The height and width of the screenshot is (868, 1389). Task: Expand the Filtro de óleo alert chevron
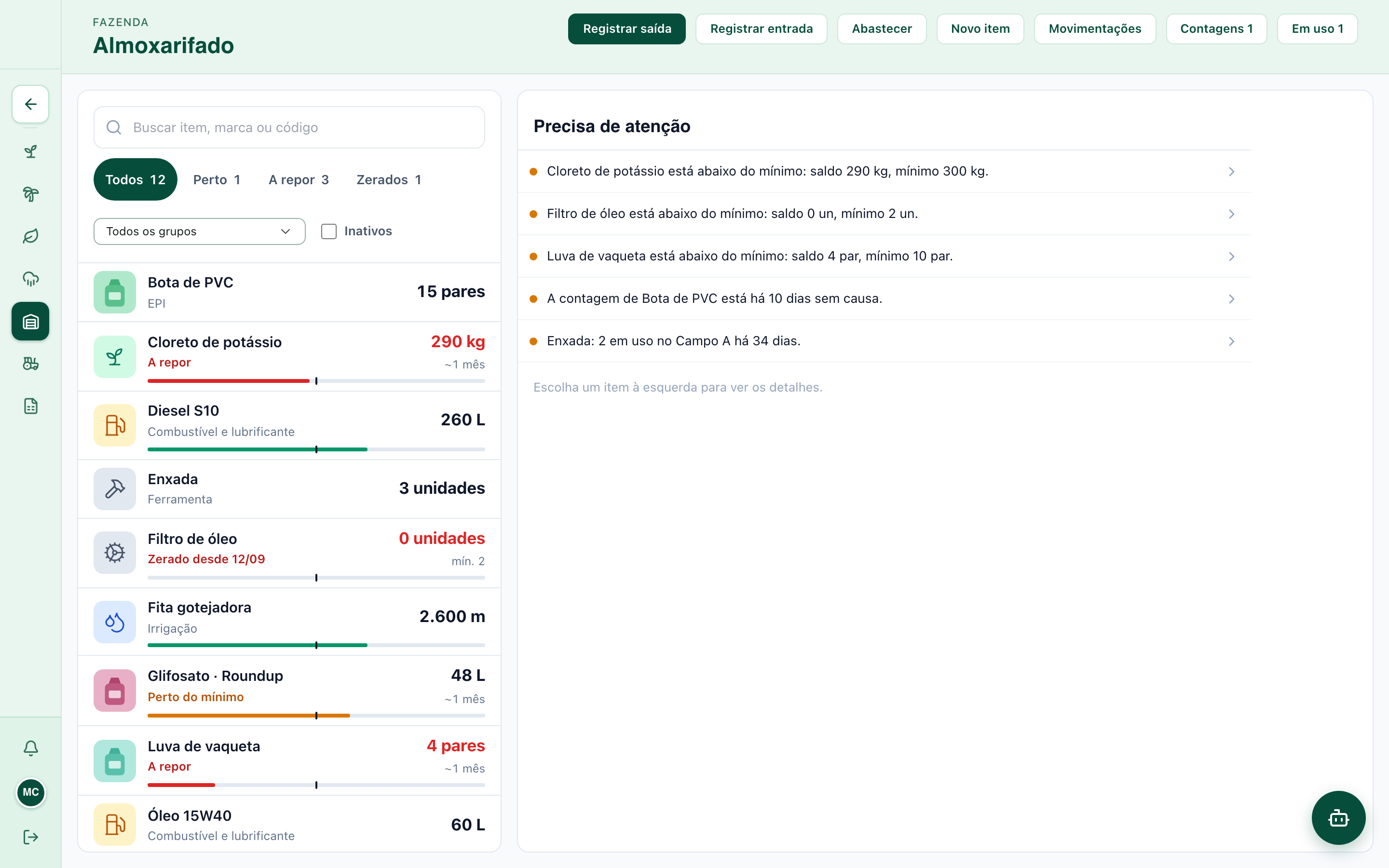[x=1231, y=214]
